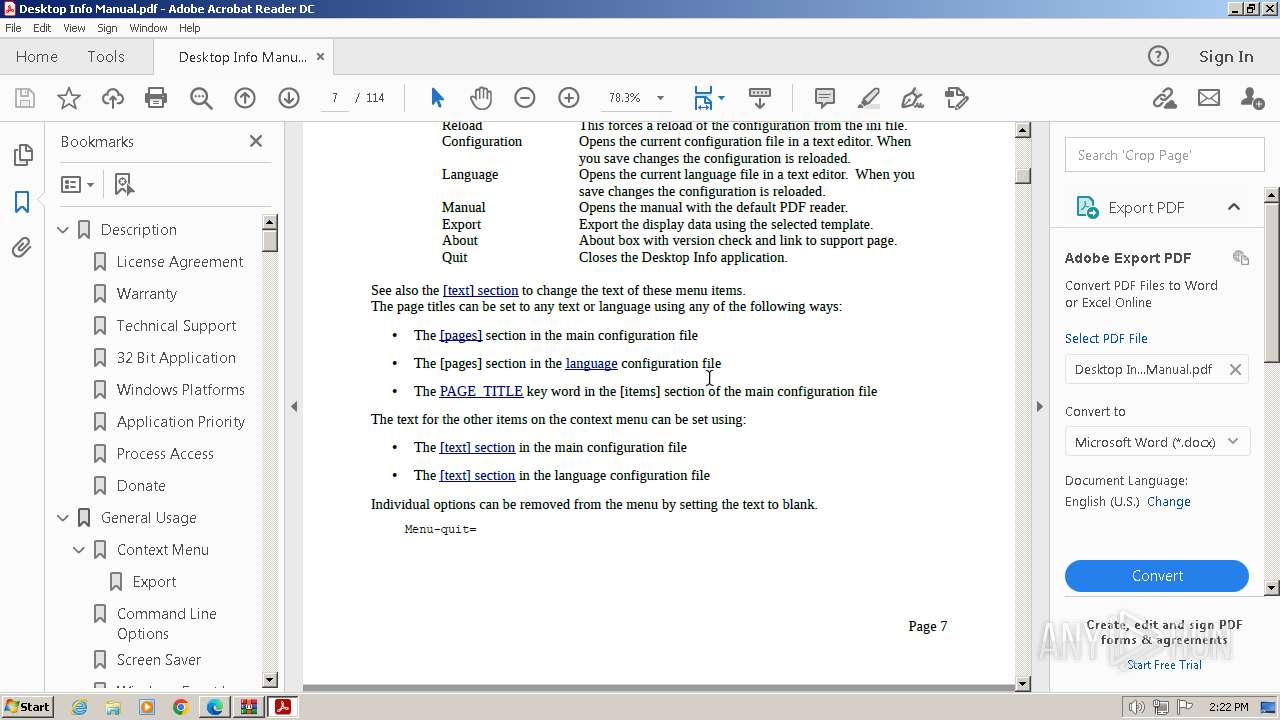Open Chrome from the taskbar
Image resolution: width=1280 pixels, height=720 pixels.
pos(180,707)
